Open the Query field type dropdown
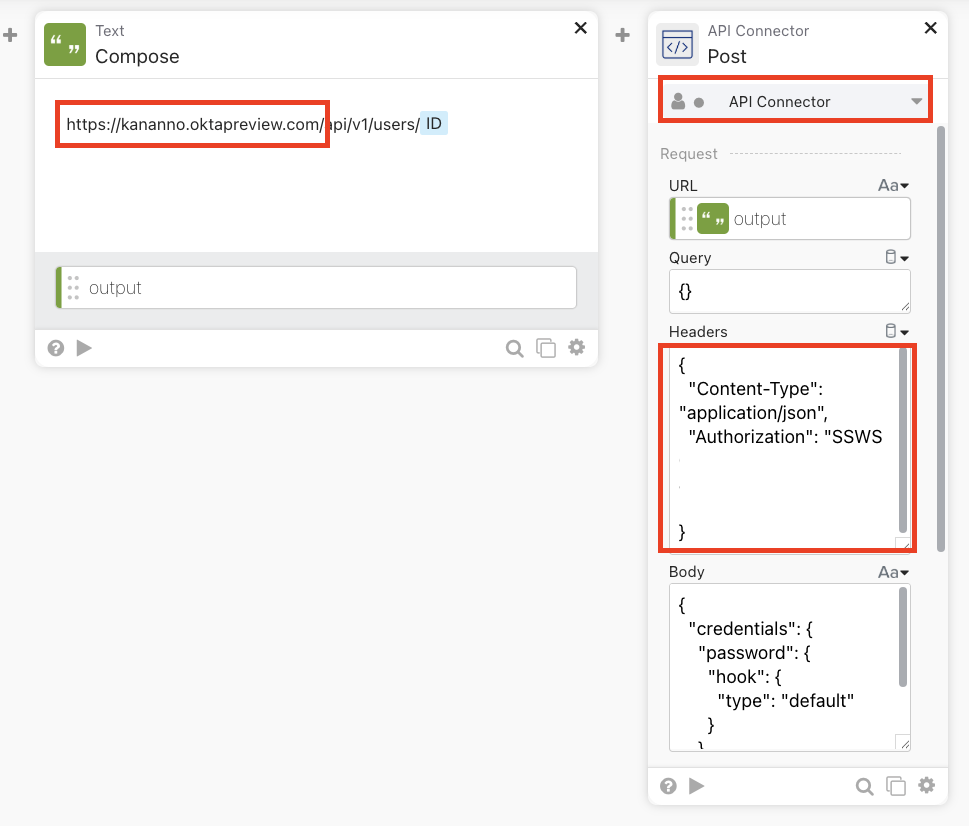This screenshot has width=969, height=826. 897,258
